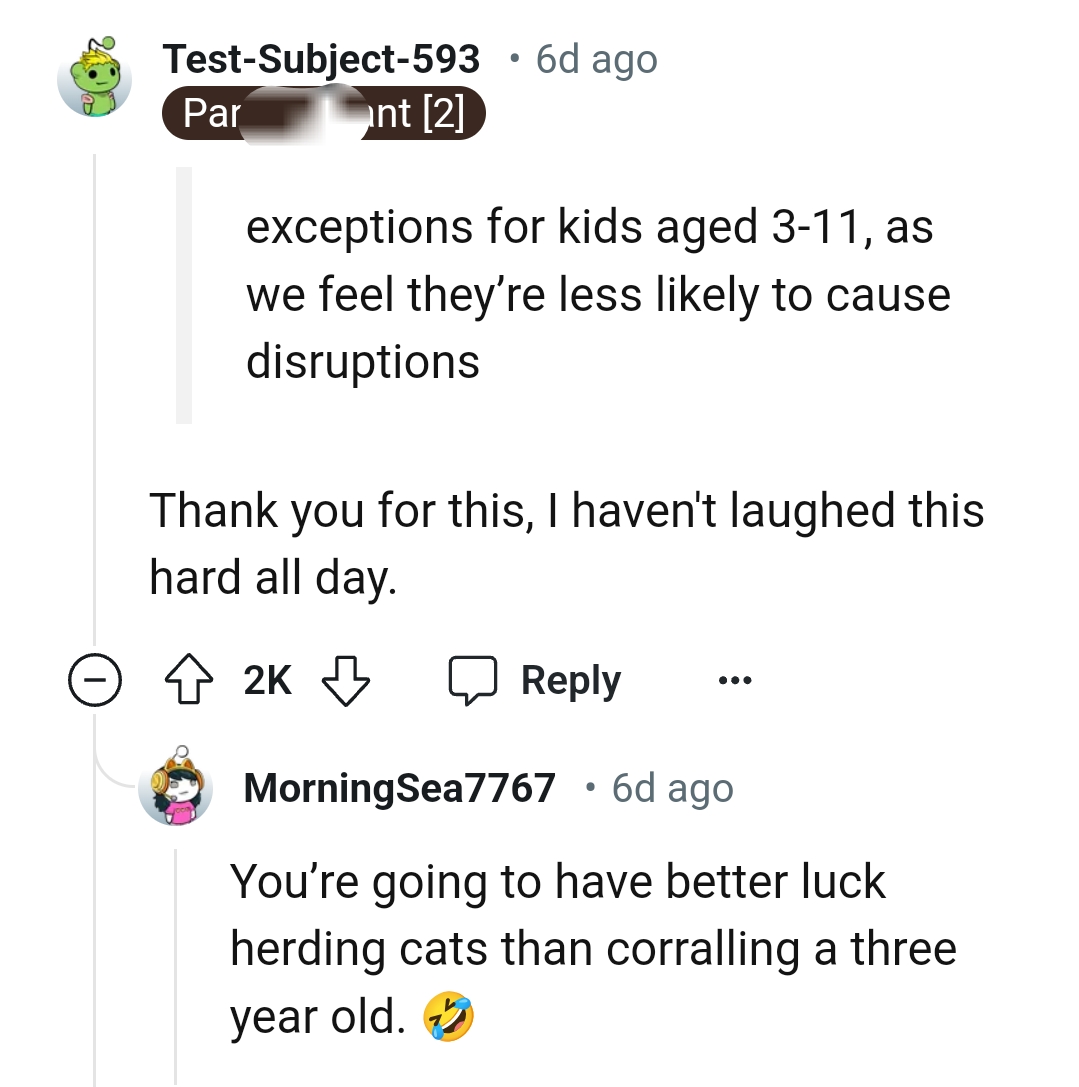Tap the brown user flair badge
The width and height of the screenshot is (1079, 1087).
pos(323,113)
